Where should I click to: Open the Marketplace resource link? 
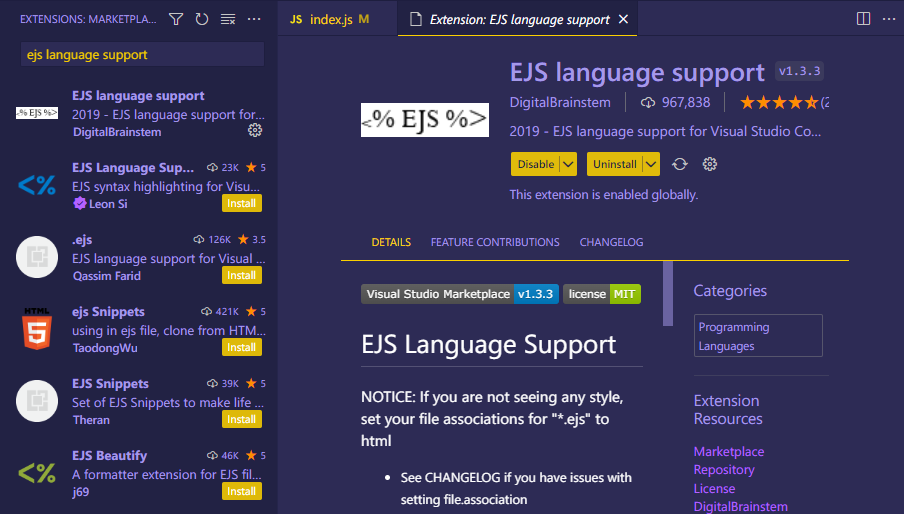(729, 451)
